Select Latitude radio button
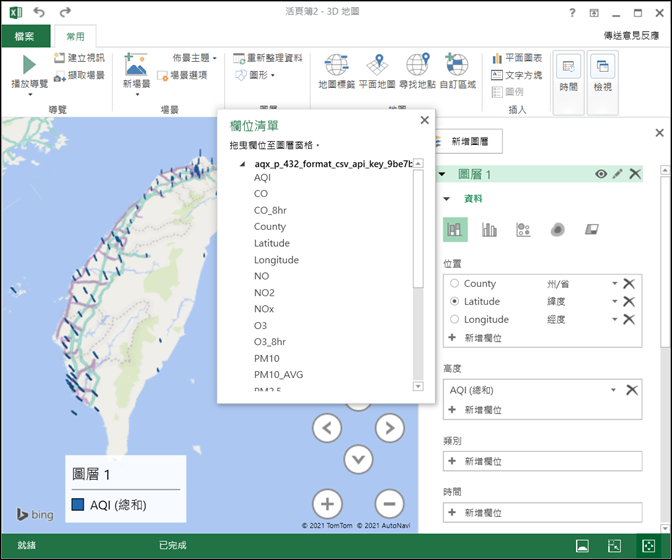The width and height of the screenshot is (672, 560). (454, 301)
